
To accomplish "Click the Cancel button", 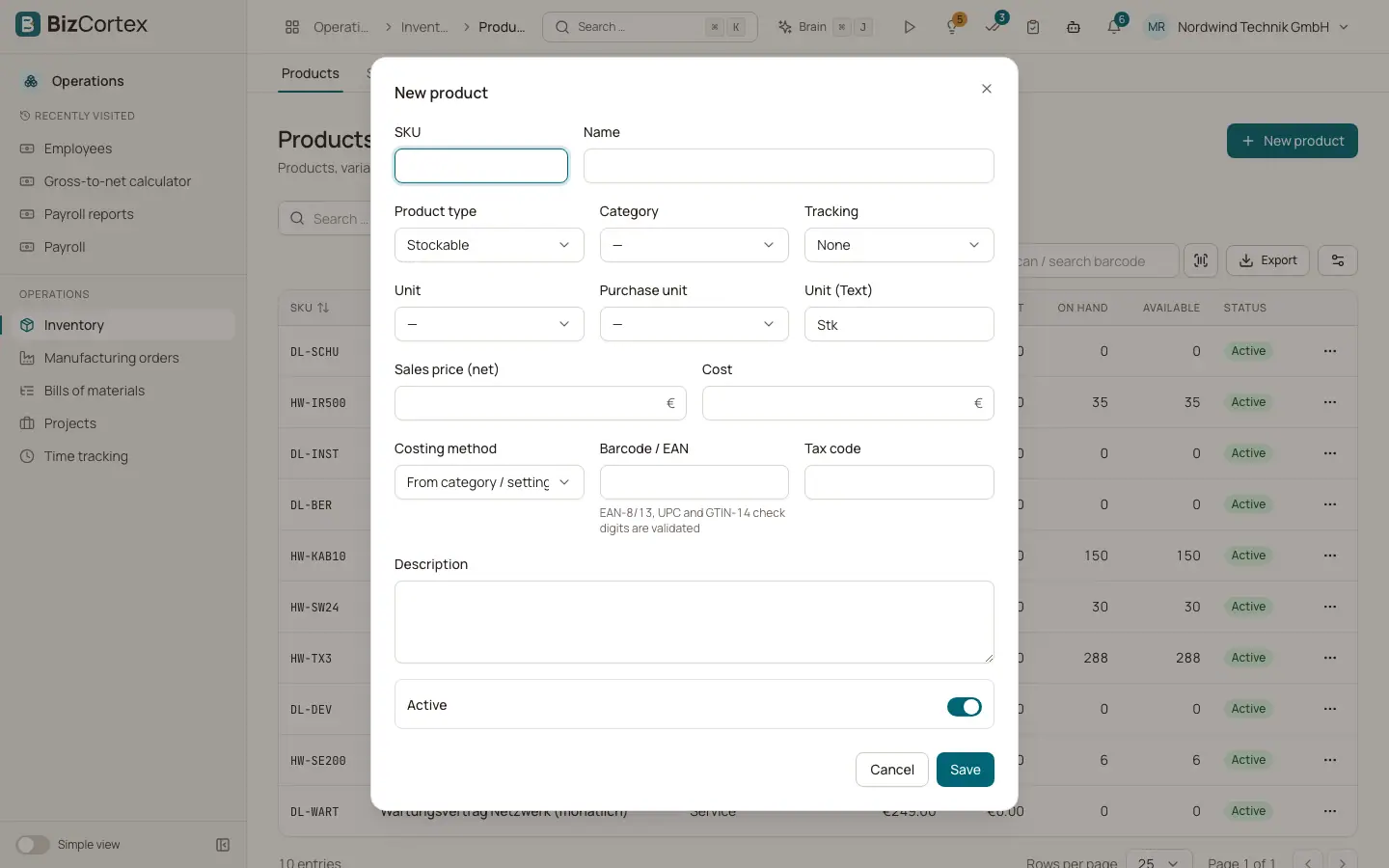I will pos(891,770).
